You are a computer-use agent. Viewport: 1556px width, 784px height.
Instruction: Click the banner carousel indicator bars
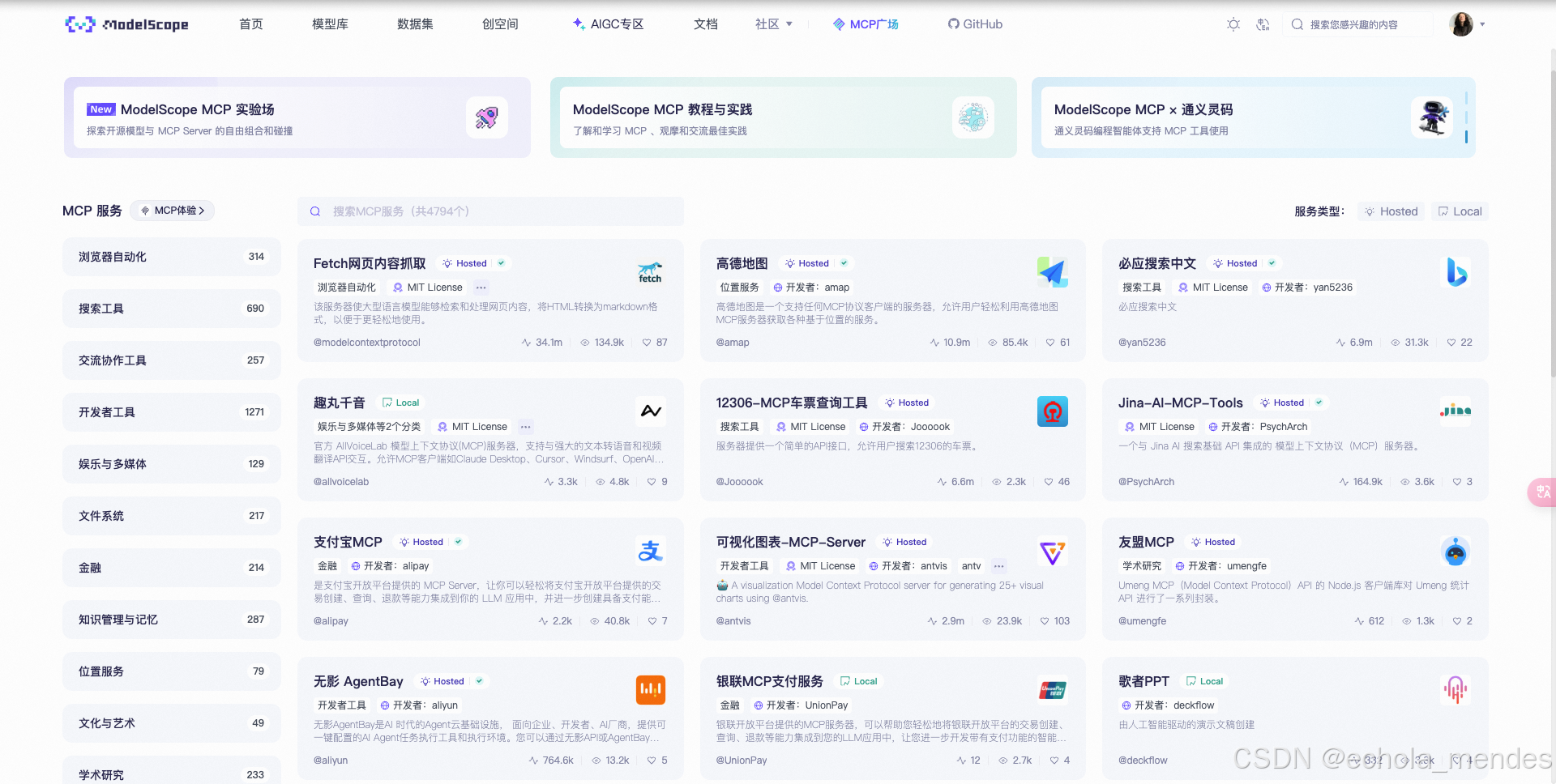(1466, 117)
